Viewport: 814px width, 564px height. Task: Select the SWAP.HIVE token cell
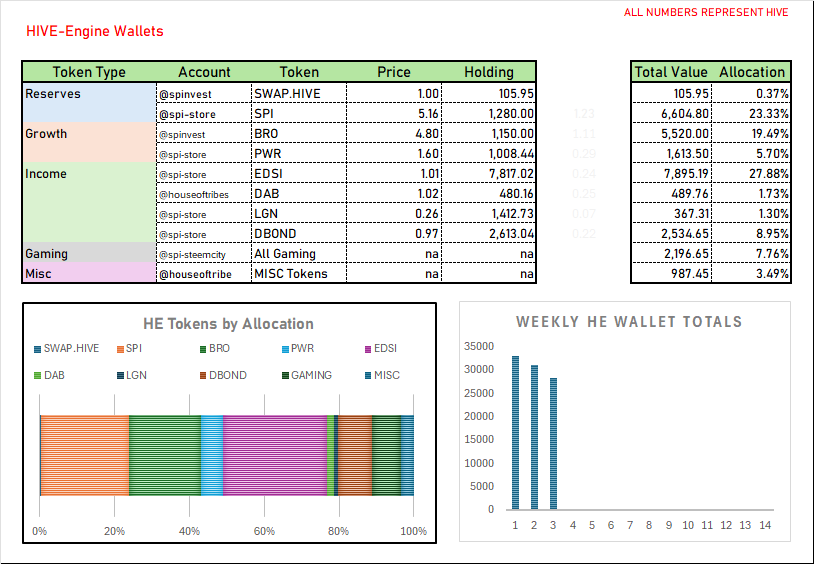pyautogui.click(x=299, y=93)
